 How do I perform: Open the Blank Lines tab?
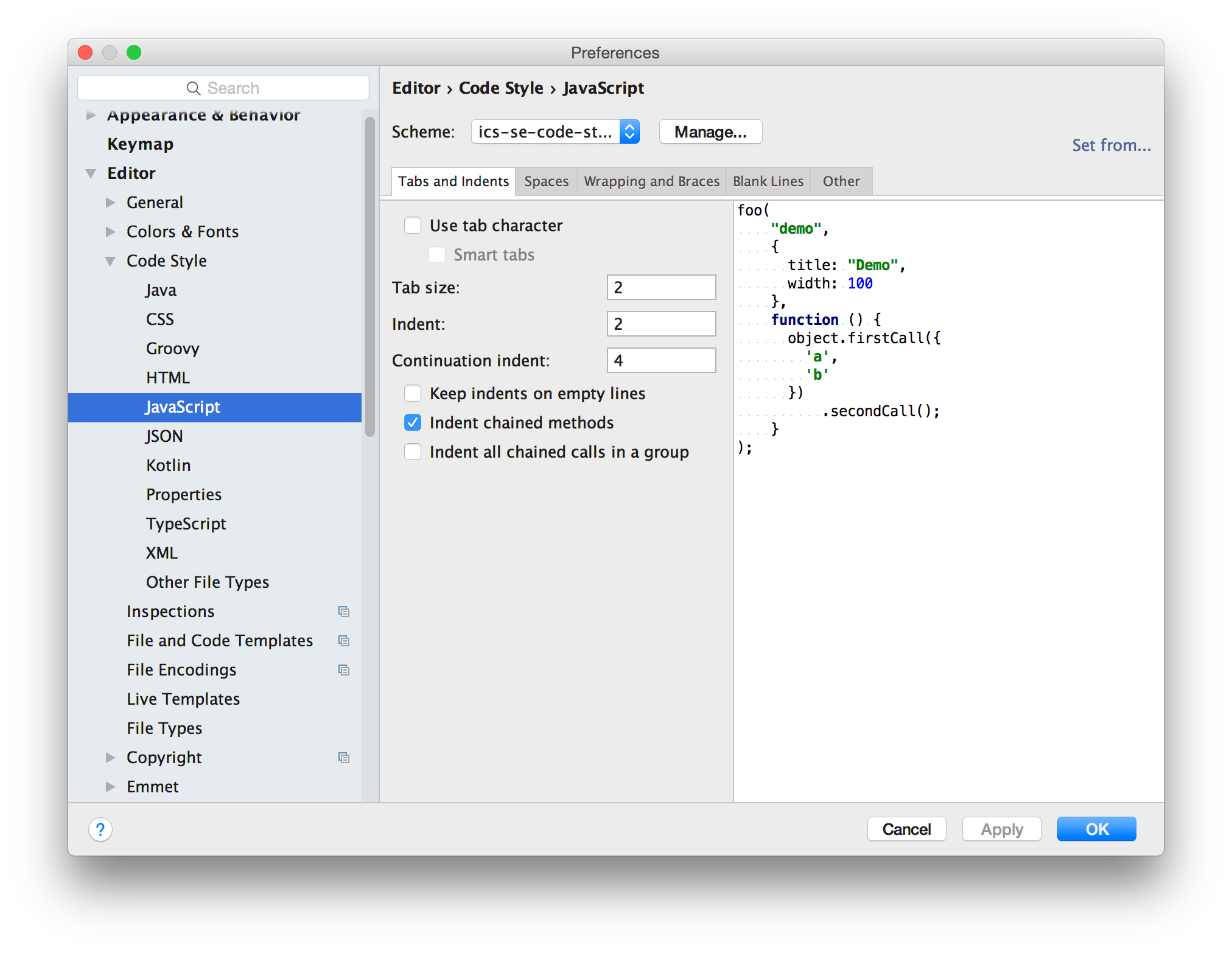(x=768, y=181)
